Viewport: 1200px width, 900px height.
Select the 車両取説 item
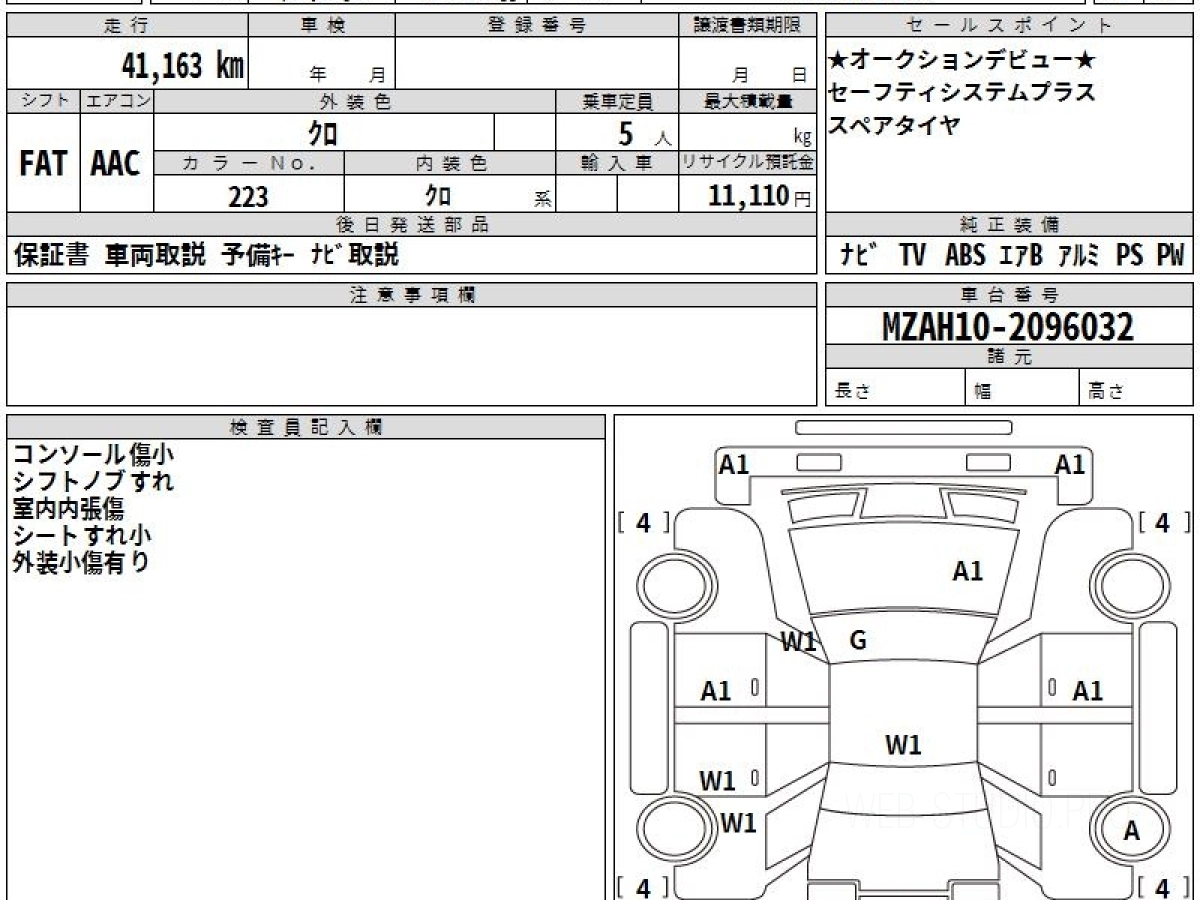pyautogui.click(x=156, y=255)
